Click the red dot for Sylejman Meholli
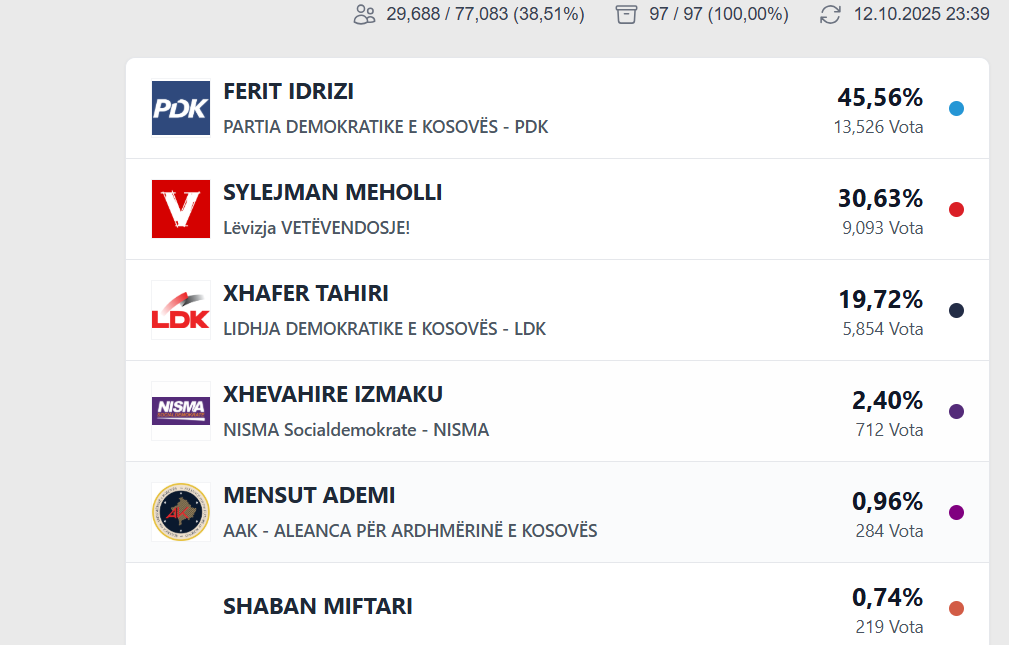Screen dimensions: 1009x645 pyautogui.click(x=956, y=210)
